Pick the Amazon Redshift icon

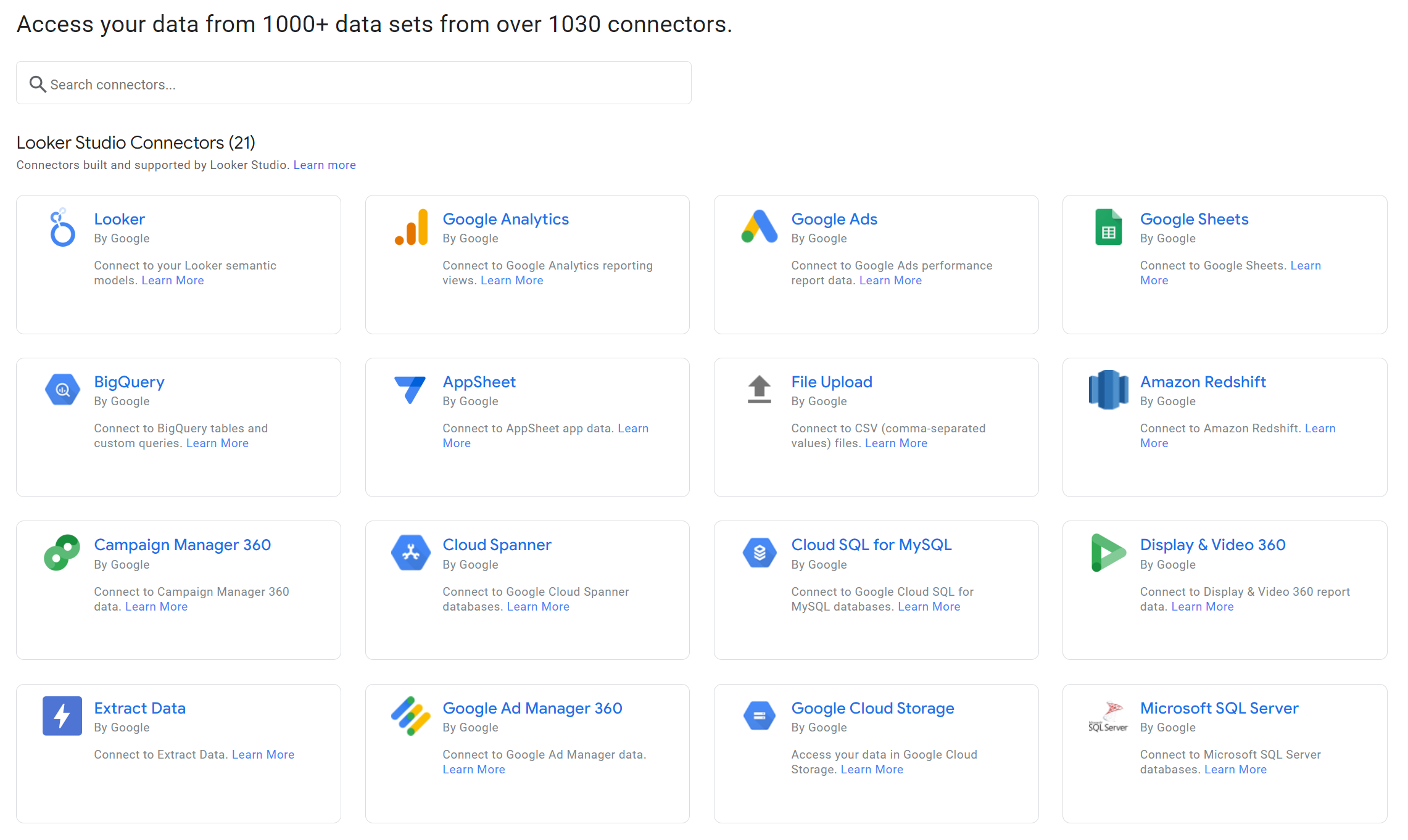[x=1108, y=390]
